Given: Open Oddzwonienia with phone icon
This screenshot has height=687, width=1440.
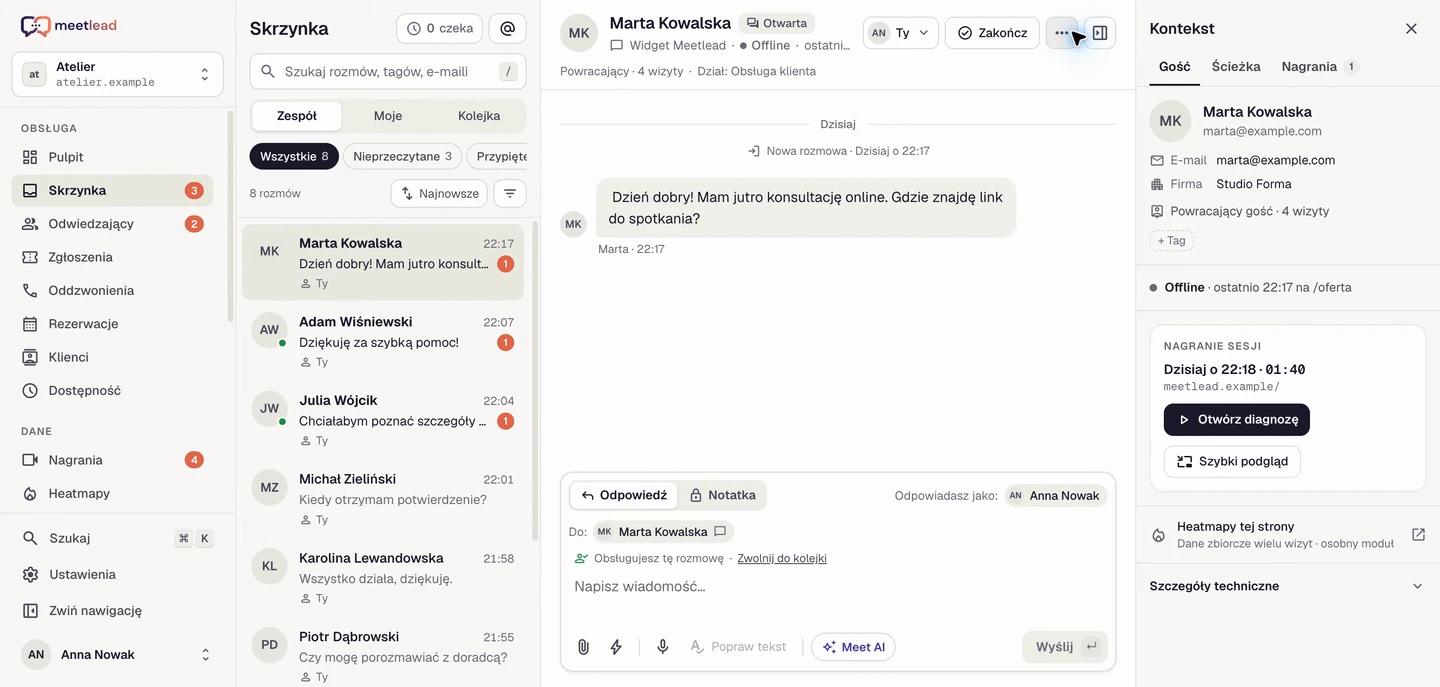Looking at the screenshot, I should pos(112,290).
